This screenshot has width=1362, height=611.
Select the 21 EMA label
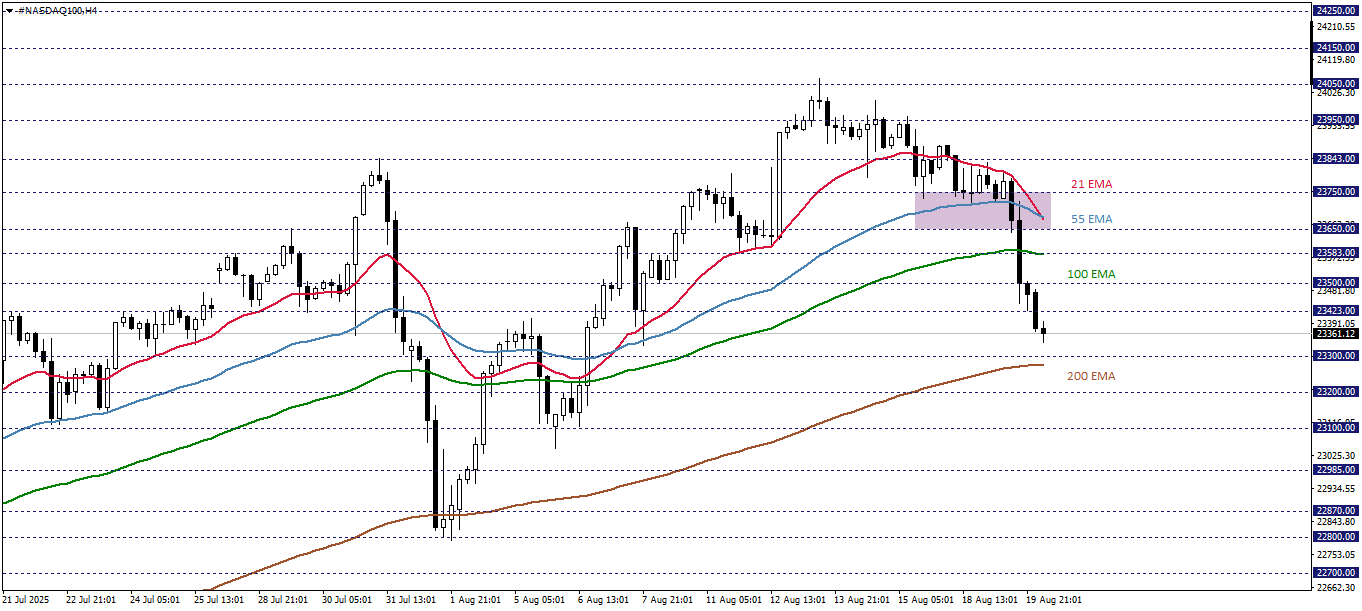tap(1091, 184)
